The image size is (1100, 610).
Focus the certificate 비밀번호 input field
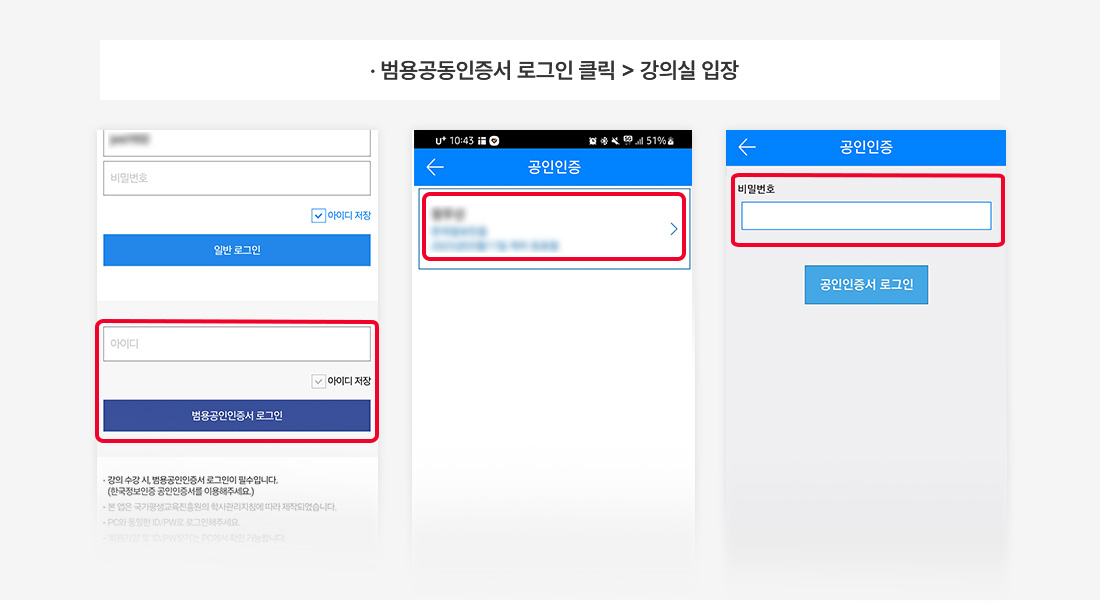point(866,216)
